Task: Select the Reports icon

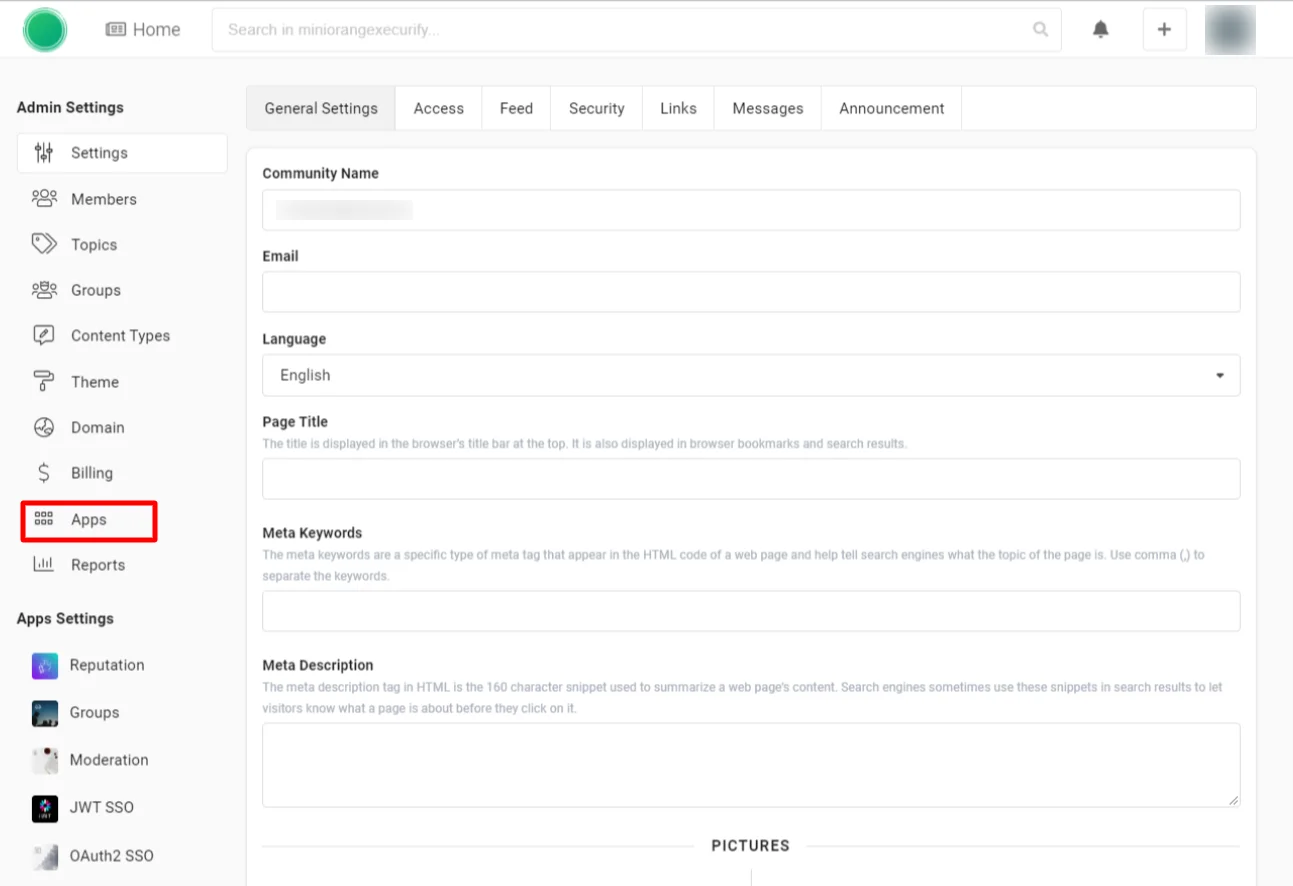Action: pos(44,564)
